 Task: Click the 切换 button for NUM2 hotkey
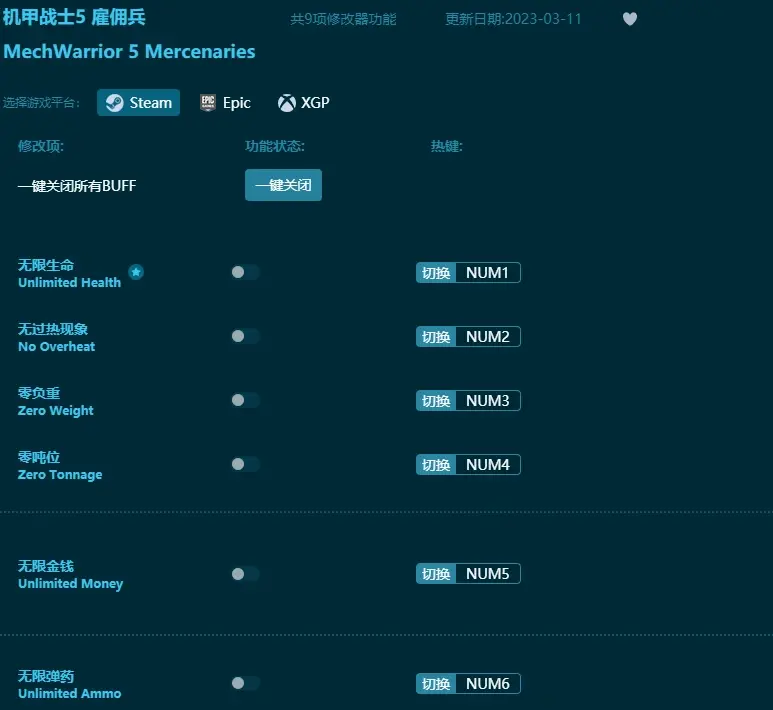[x=436, y=337]
